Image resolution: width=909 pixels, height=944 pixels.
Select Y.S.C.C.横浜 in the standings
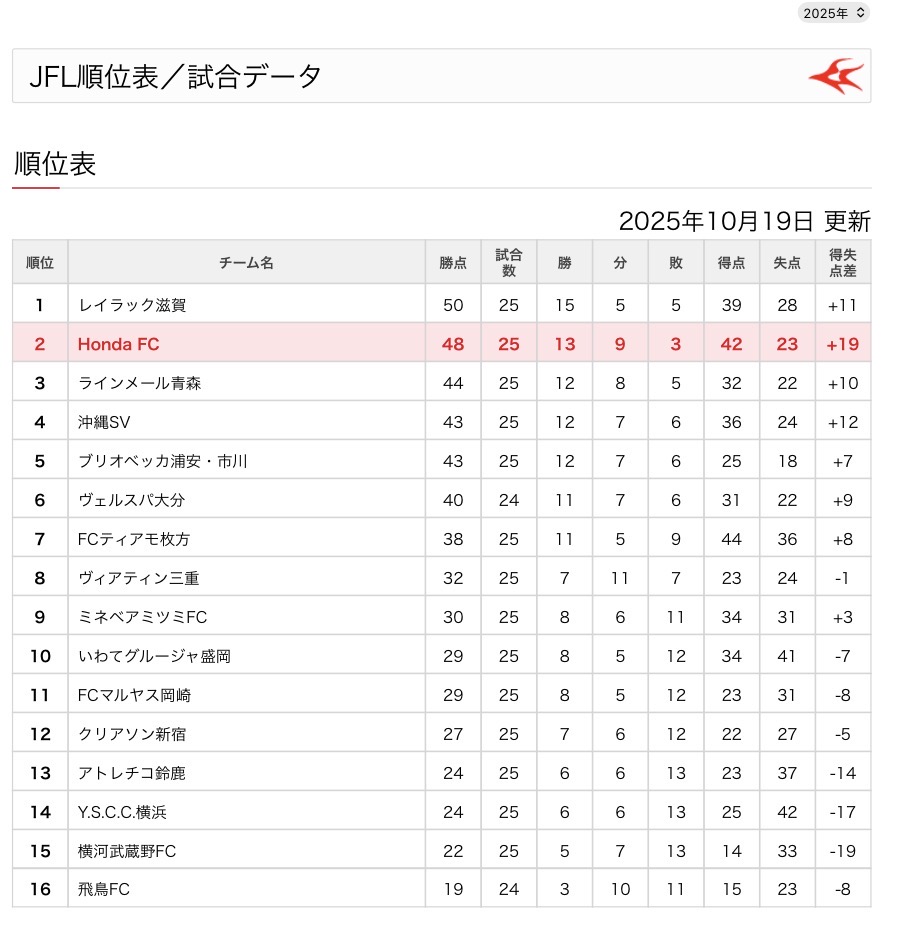tap(121, 812)
